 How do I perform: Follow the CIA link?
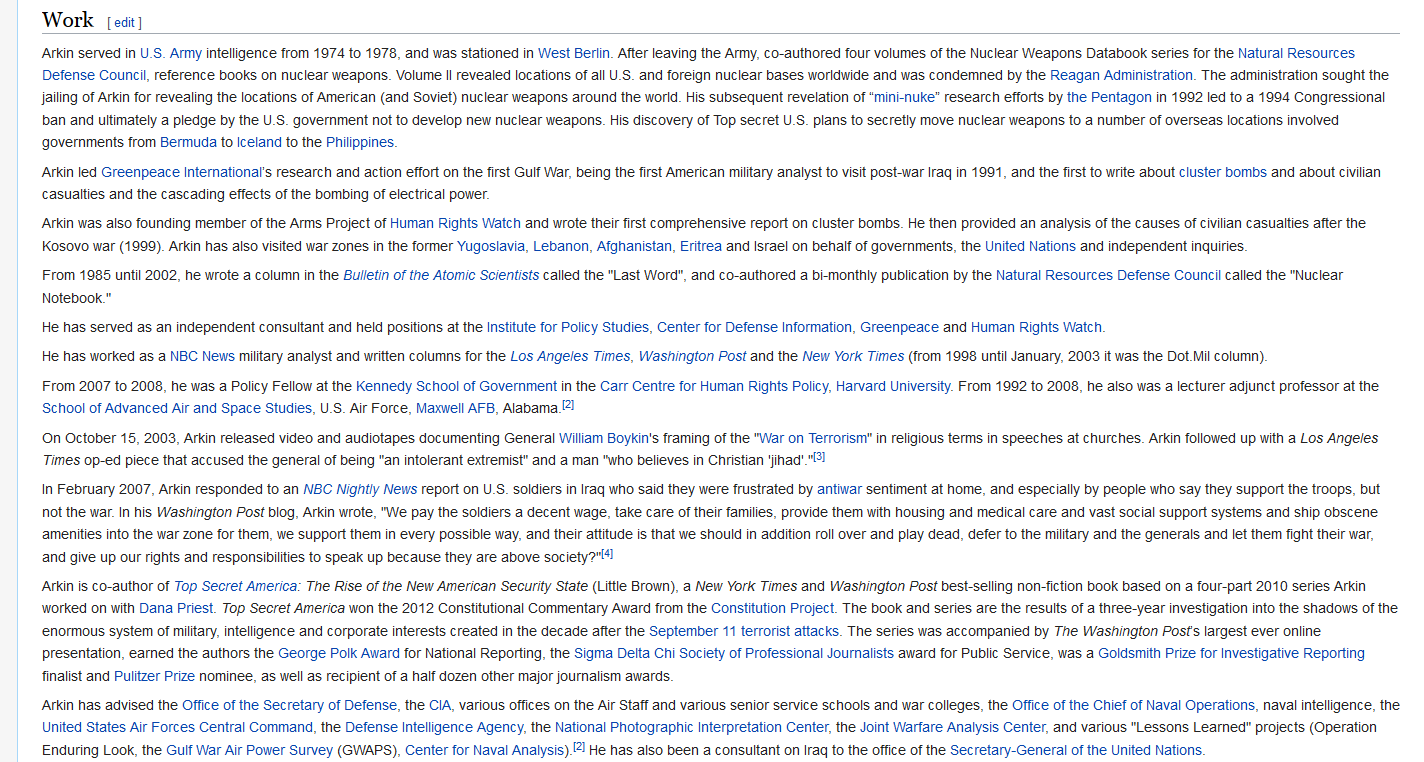(440, 705)
